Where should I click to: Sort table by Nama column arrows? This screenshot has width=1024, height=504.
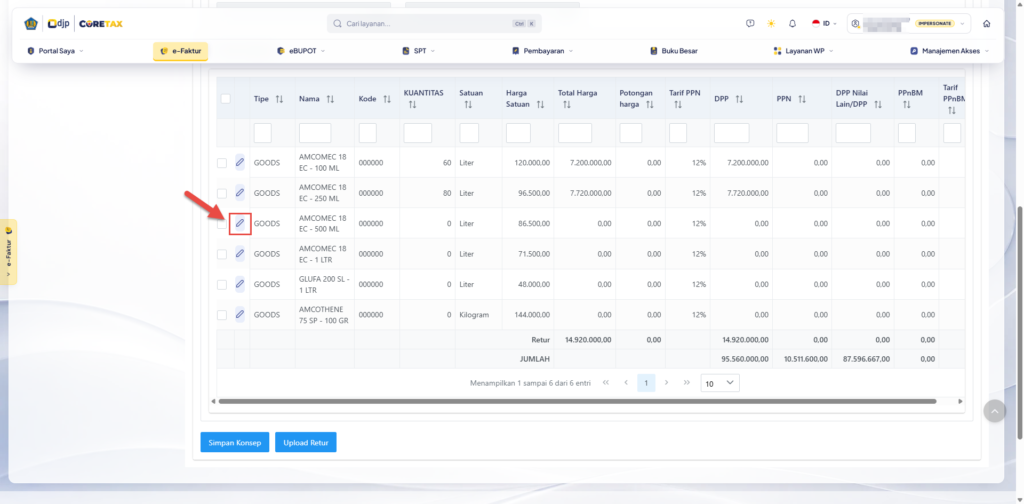click(330, 99)
